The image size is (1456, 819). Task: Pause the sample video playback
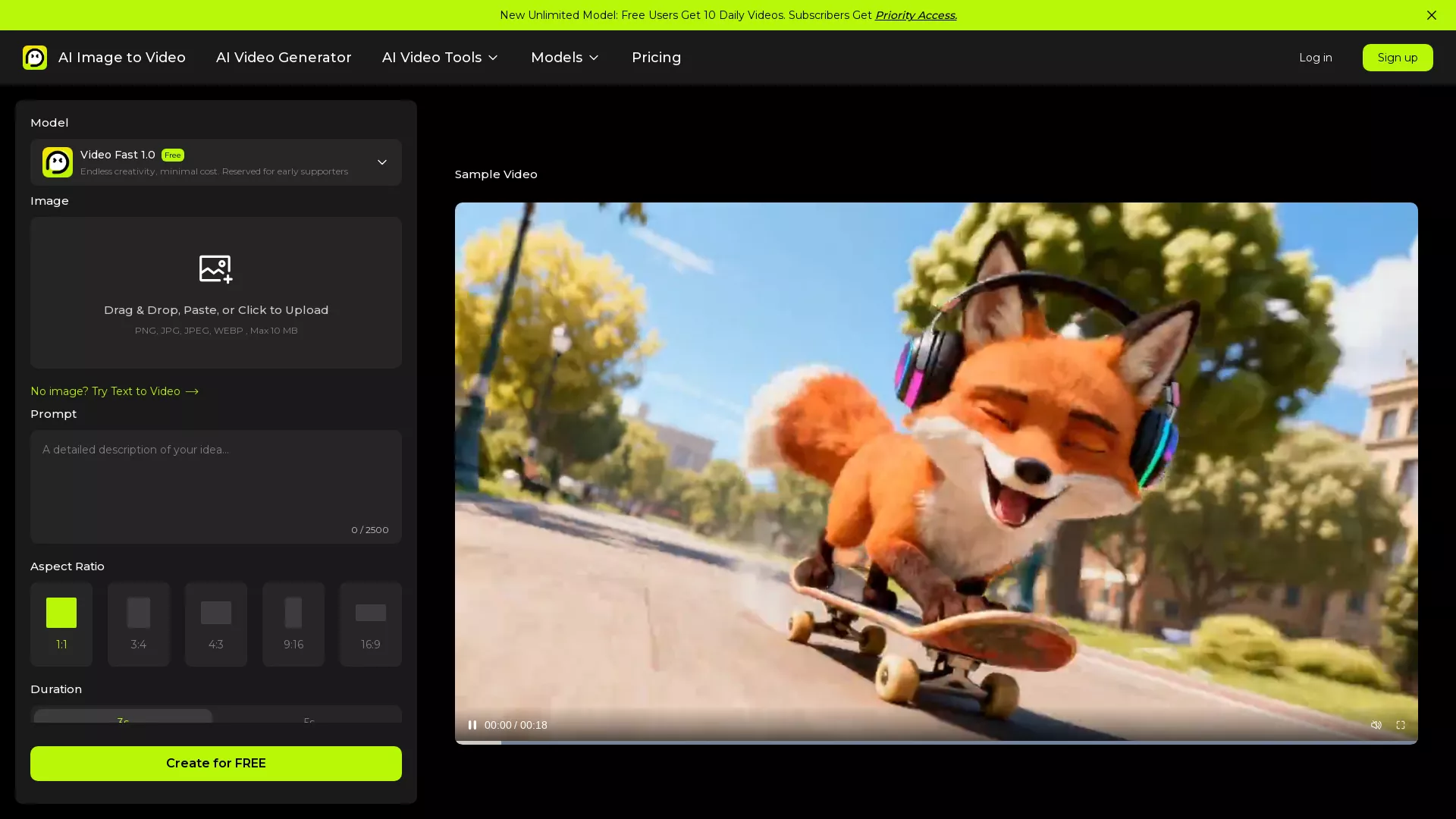coord(472,725)
